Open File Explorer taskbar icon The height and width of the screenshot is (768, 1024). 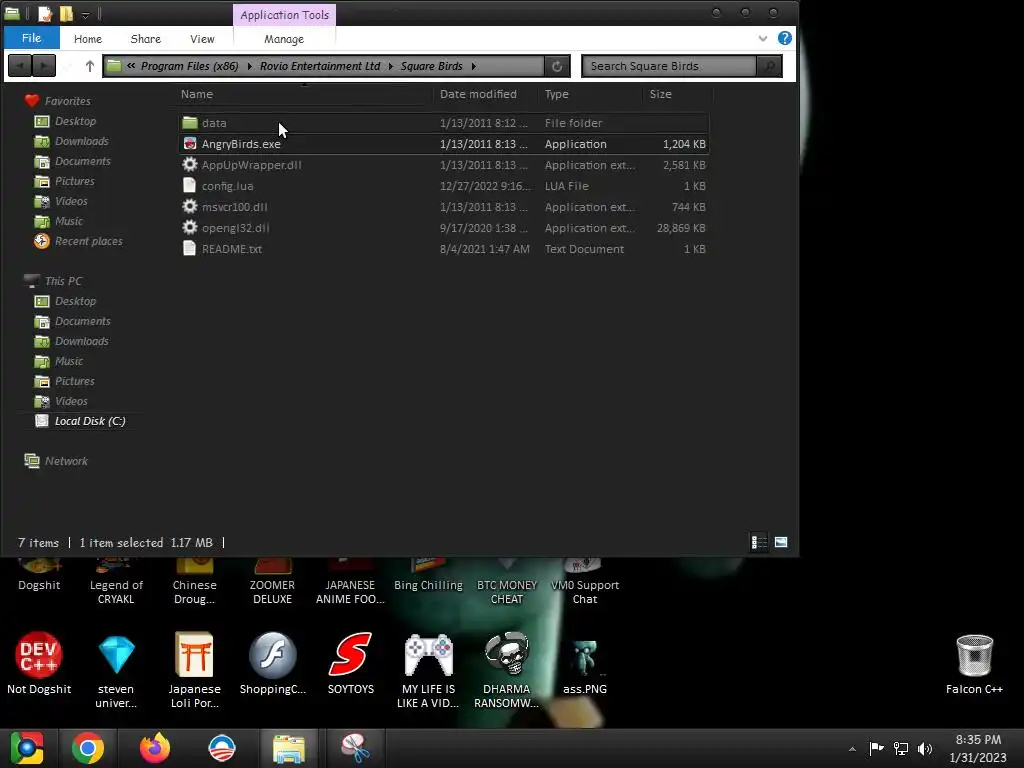tap(289, 748)
